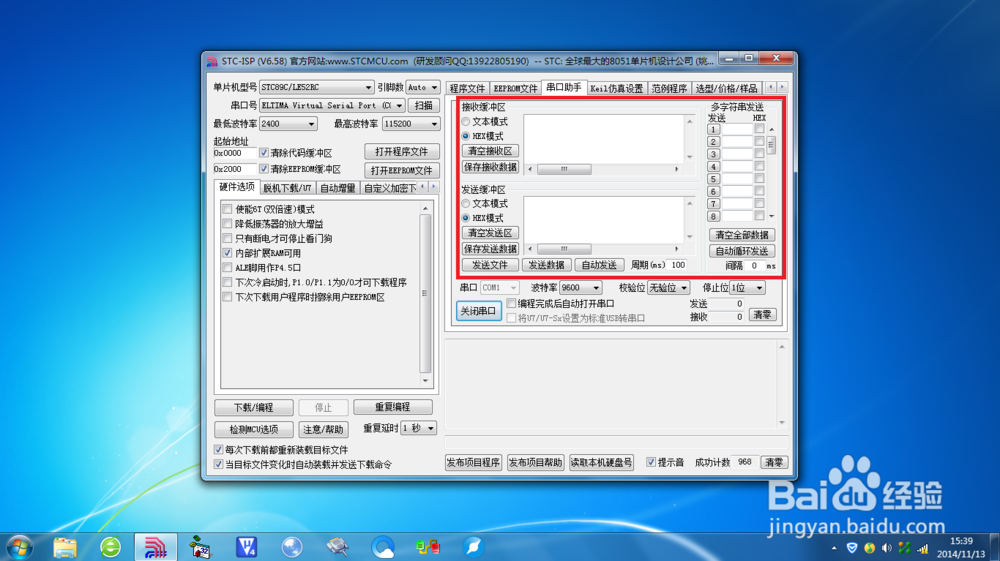Click the STC-ISP title bar logo icon
This screenshot has width=1000, height=561.
[x=212, y=61]
